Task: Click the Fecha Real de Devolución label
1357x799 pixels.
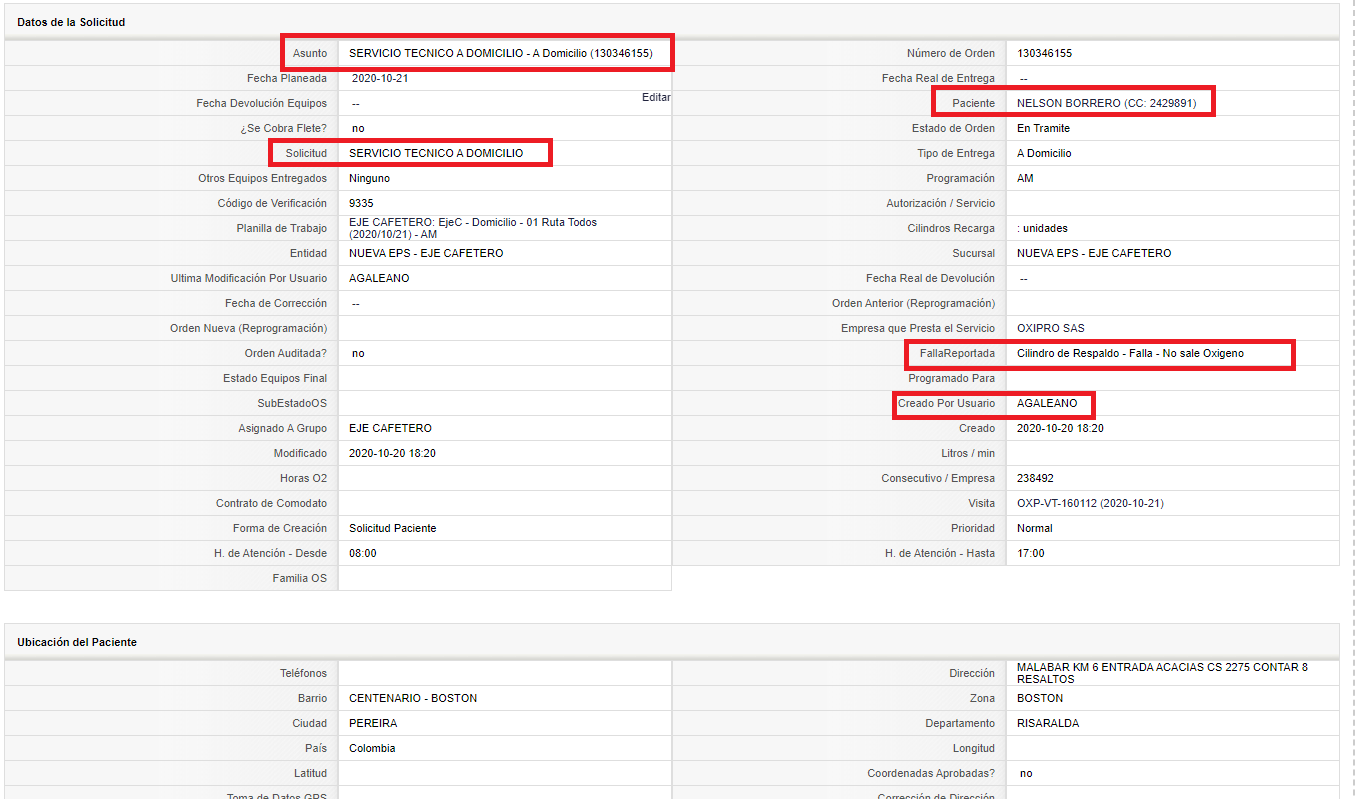Action: [931, 278]
